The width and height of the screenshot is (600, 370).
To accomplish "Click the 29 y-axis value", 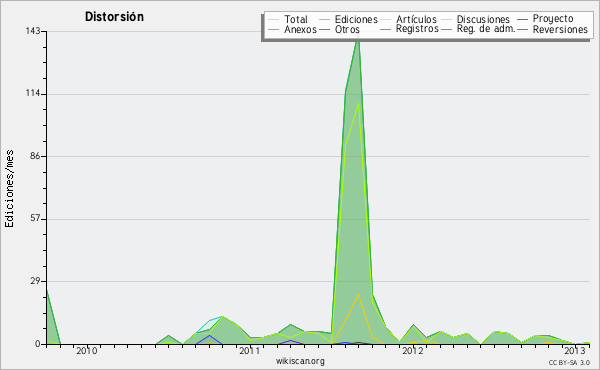I will click(x=35, y=281).
